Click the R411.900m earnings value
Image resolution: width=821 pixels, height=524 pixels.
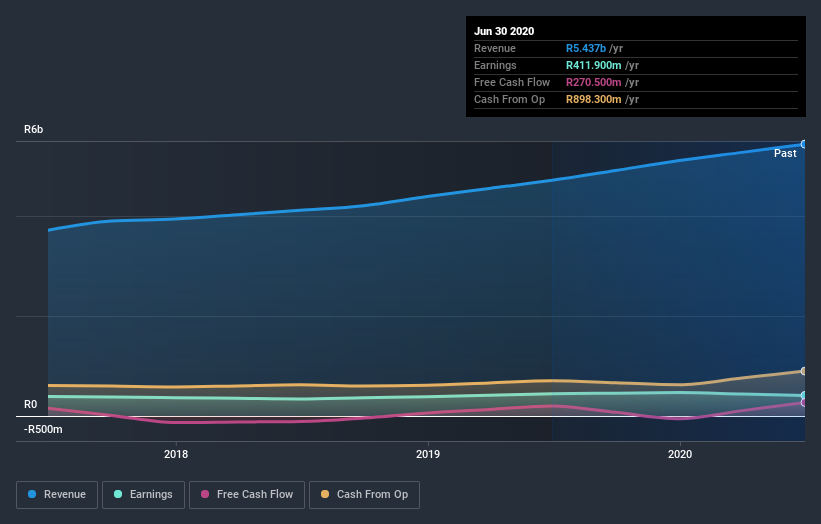coord(593,65)
